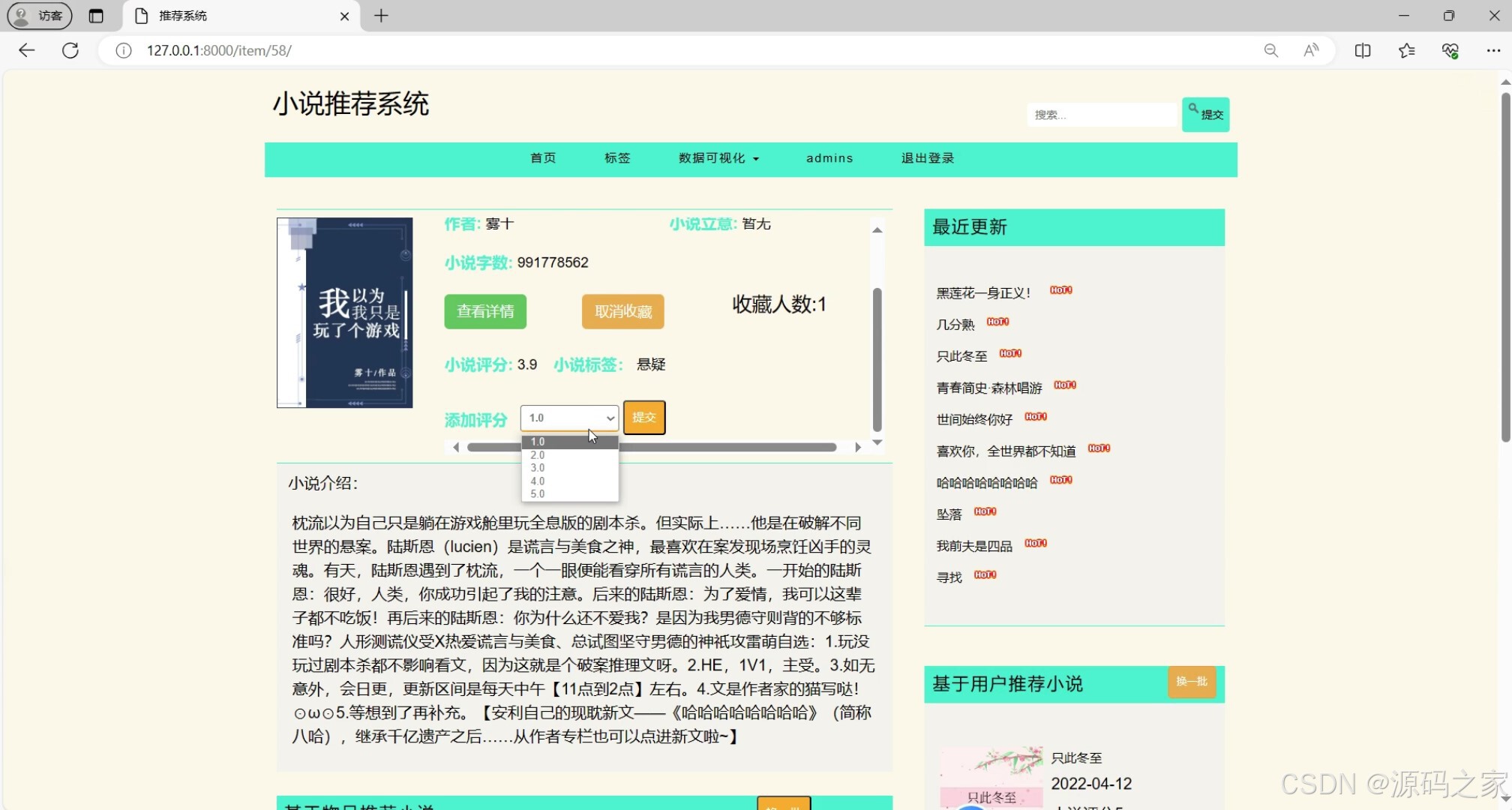Switch to the 首页 navigation item
1512x810 pixels.
coord(542,158)
